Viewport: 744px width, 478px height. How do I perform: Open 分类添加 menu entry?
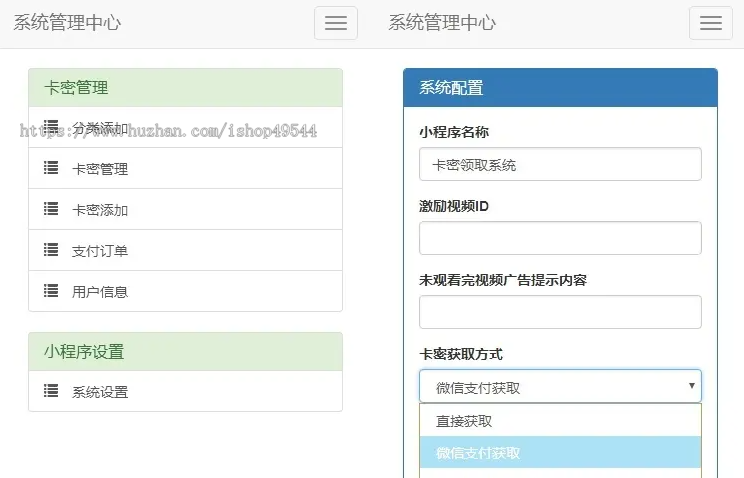185,127
